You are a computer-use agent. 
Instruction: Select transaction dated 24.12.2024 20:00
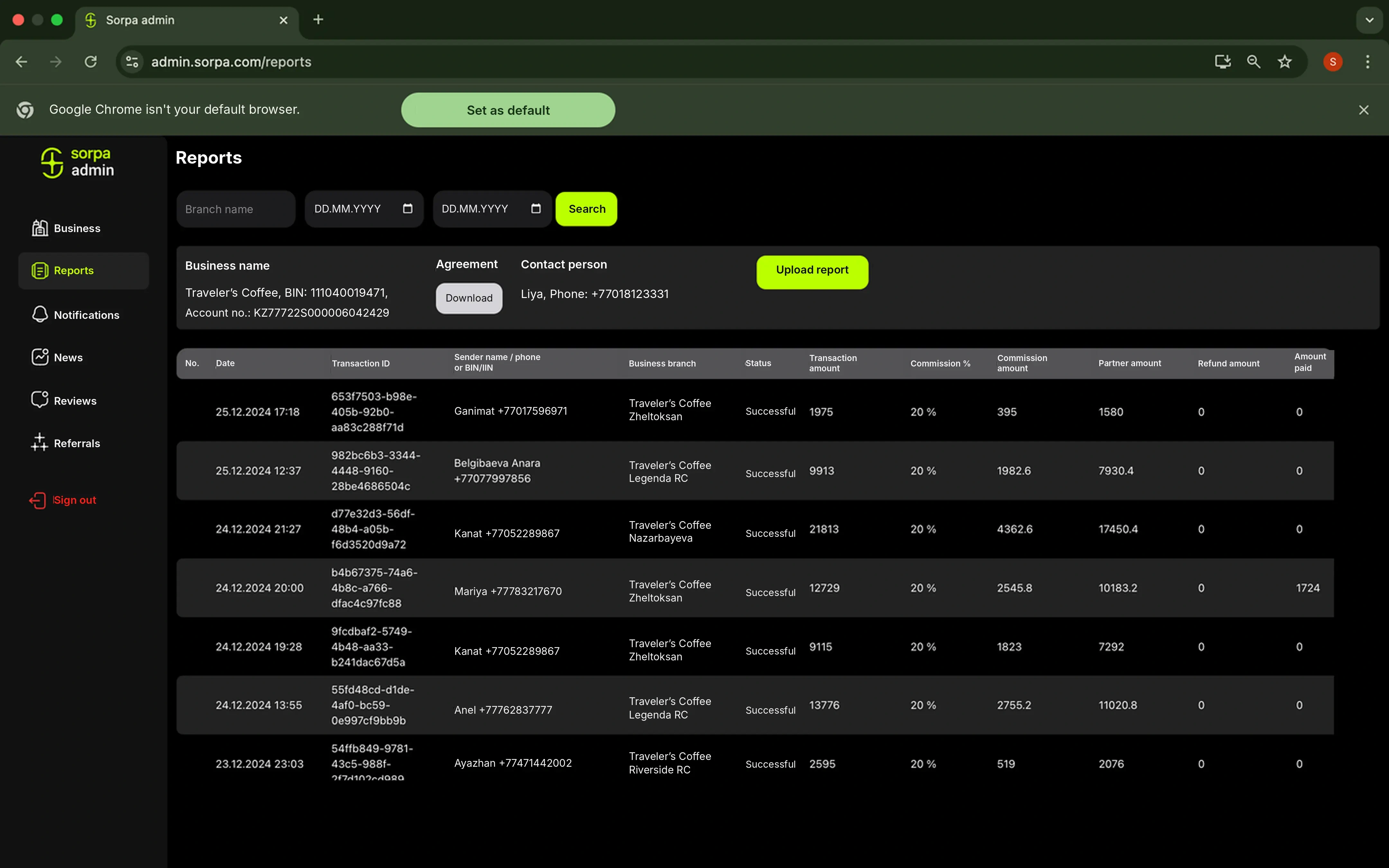259,588
